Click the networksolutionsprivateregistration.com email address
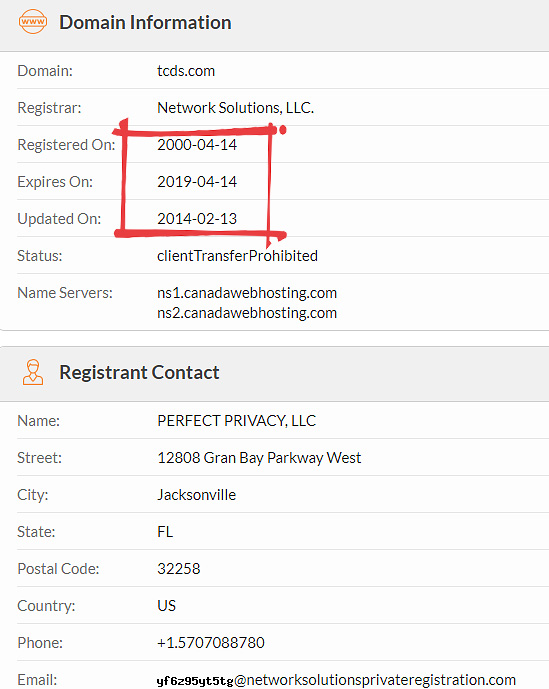549x689 pixels. (x=336, y=680)
